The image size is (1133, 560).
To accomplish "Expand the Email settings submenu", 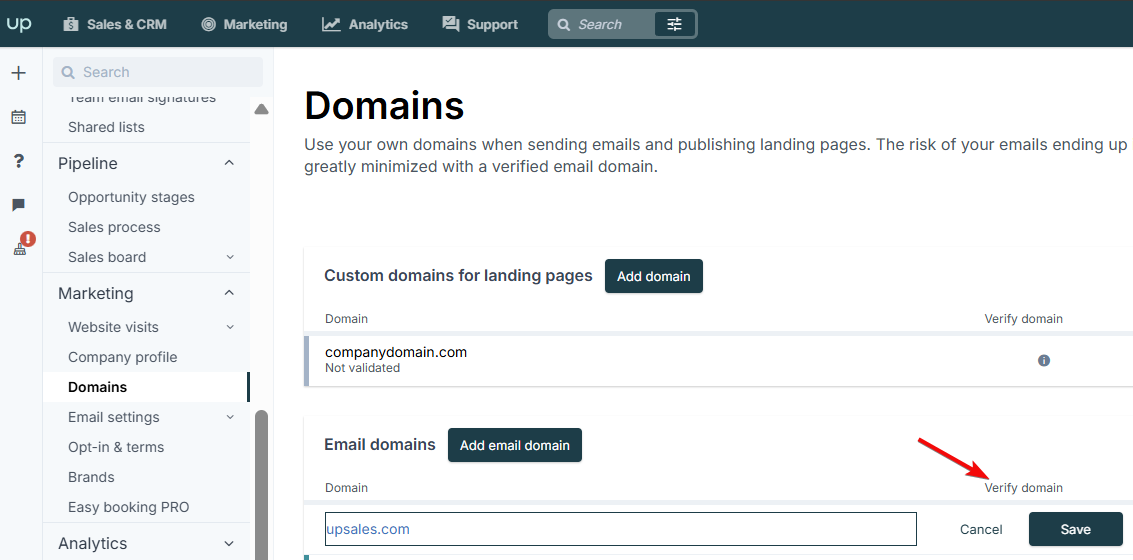I will click(230, 417).
